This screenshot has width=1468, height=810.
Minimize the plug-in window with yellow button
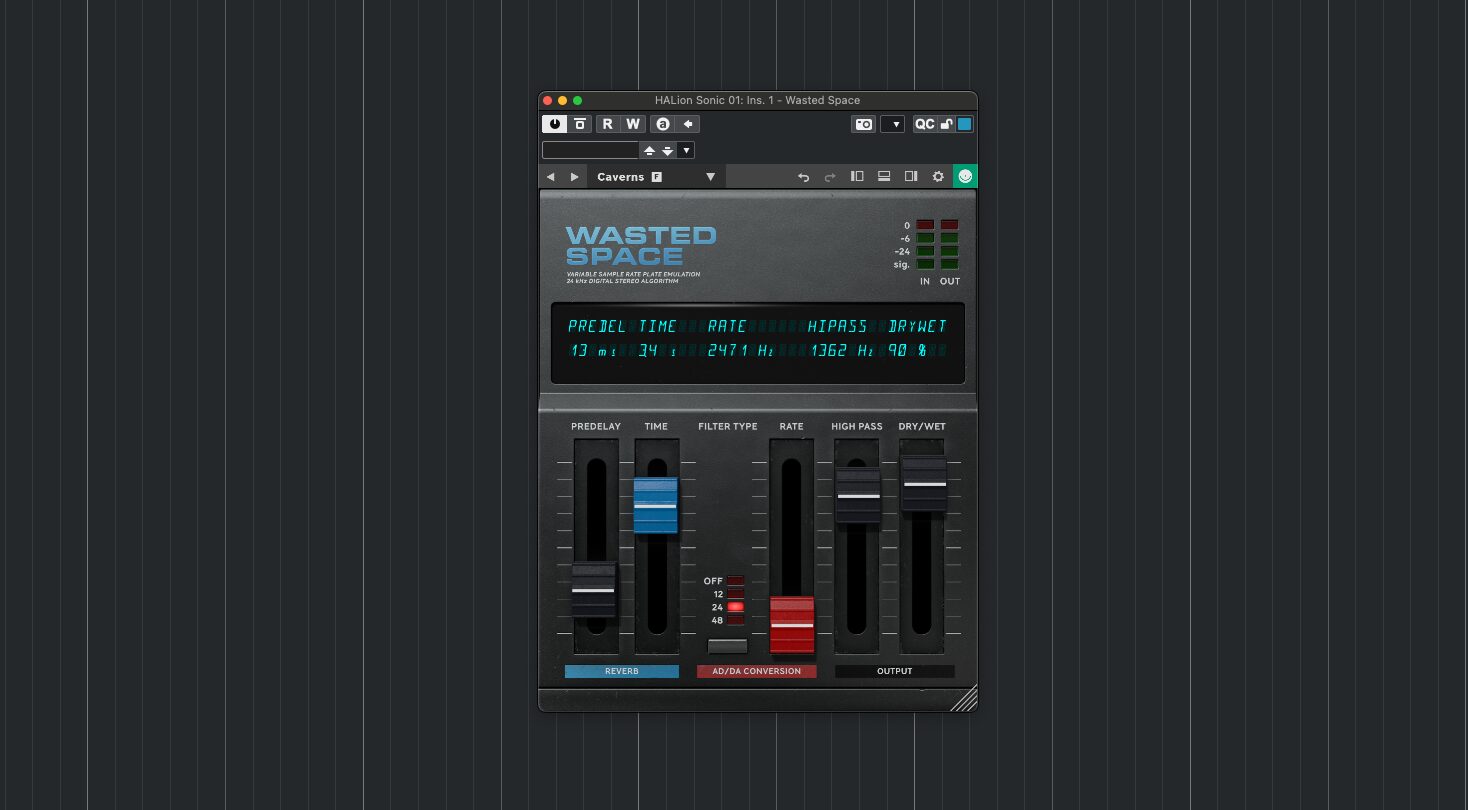pos(562,100)
